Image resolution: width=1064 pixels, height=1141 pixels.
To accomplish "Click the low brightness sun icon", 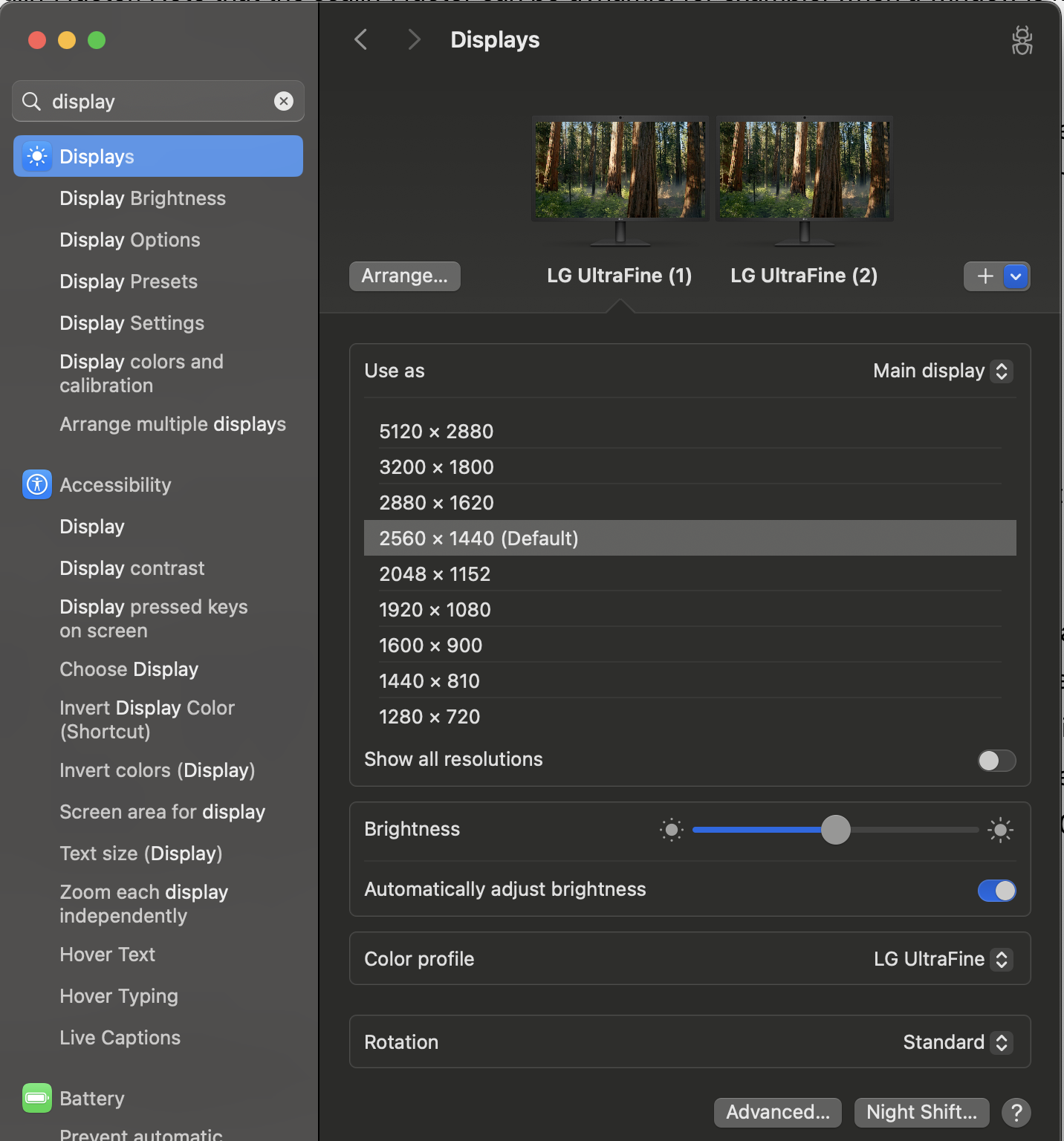I will (671, 830).
